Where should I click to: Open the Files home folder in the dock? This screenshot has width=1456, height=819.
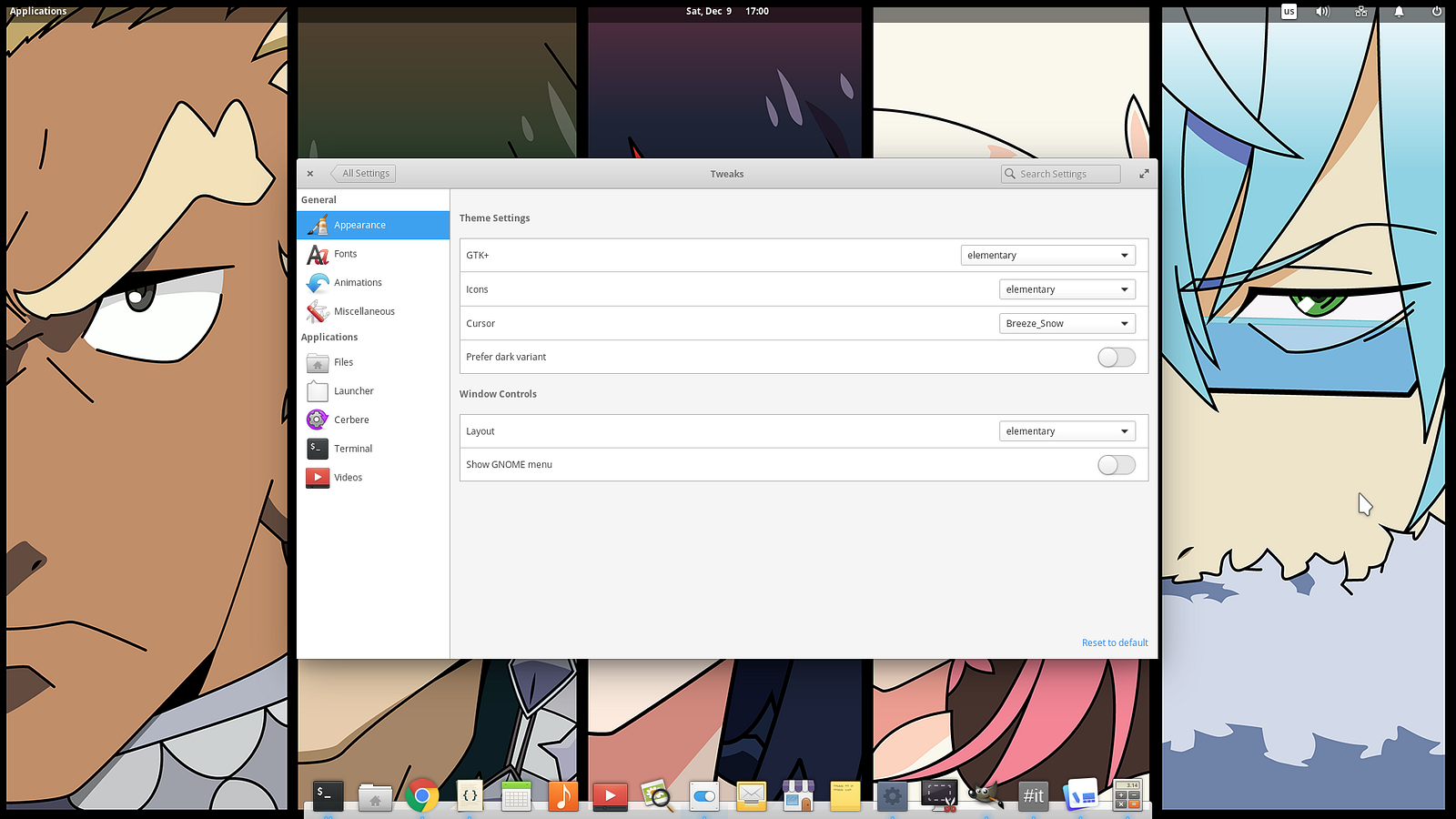(x=375, y=796)
